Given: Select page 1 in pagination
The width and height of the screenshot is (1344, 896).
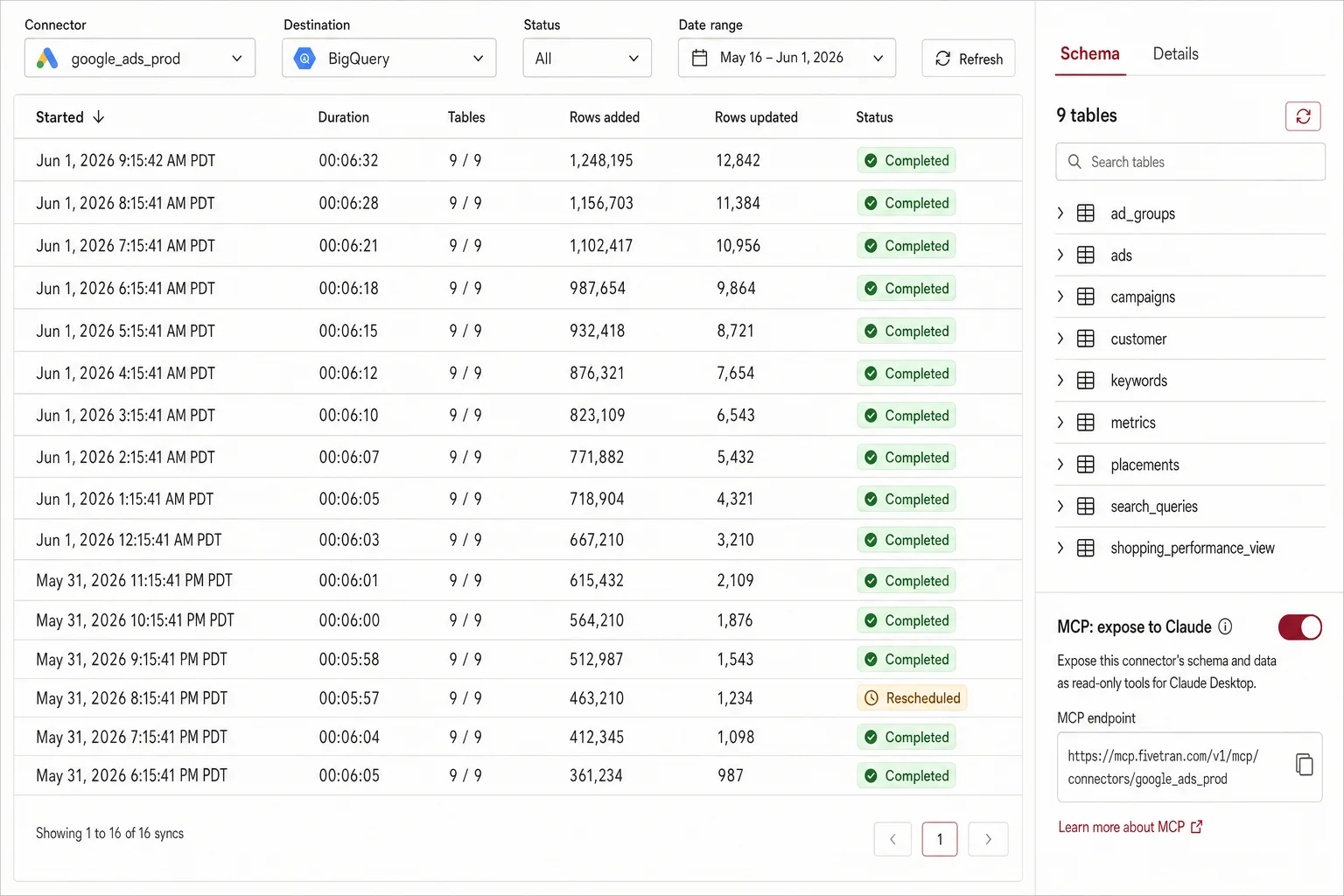Looking at the screenshot, I should 940,839.
